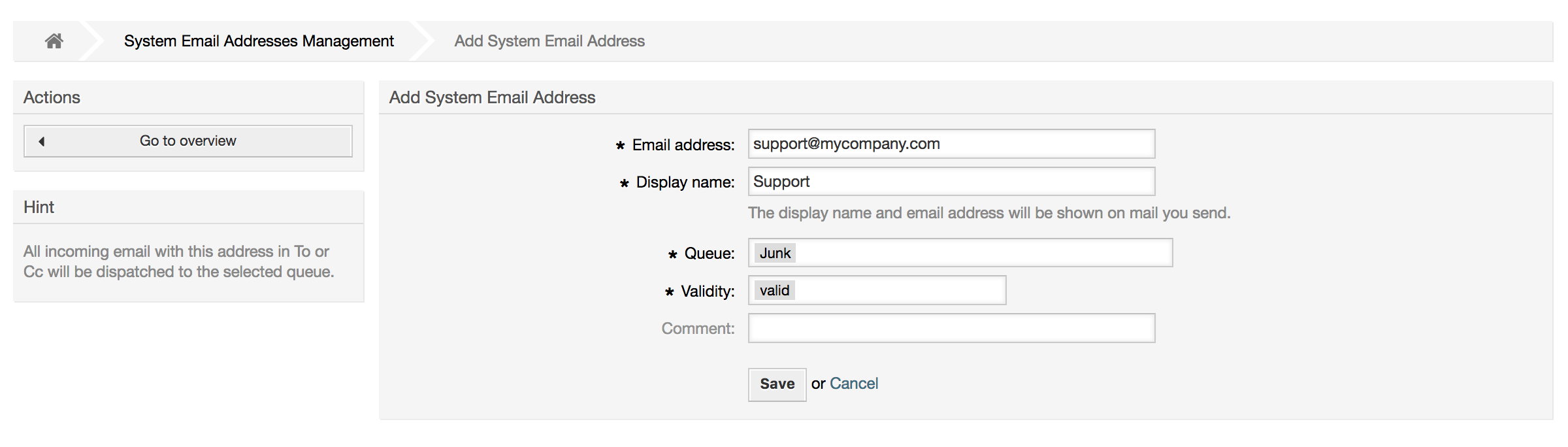This screenshot has width=1568, height=447.
Task: Open the Queue selection dropdown
Action: (x=959, y=252)
